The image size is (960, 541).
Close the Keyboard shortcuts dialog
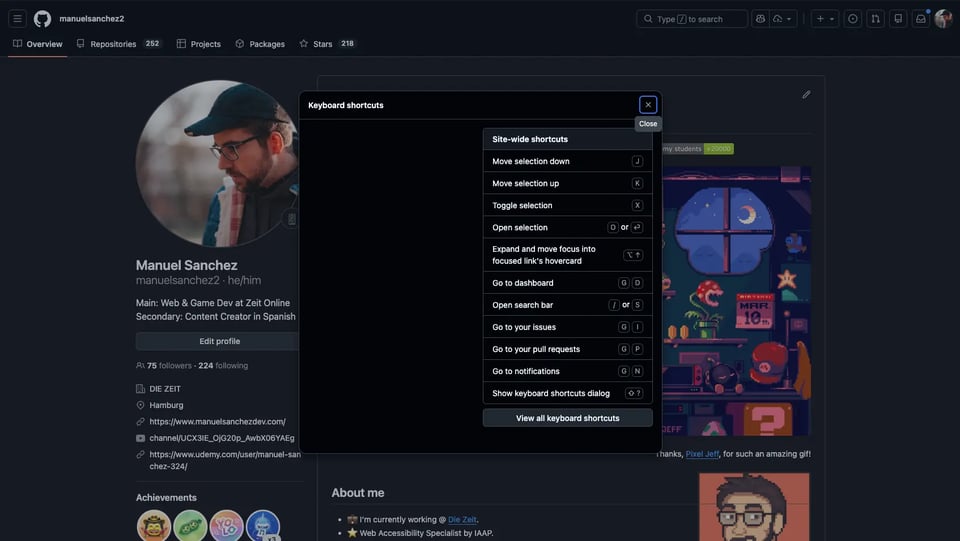pyautogui.click(x=648, y=105)
